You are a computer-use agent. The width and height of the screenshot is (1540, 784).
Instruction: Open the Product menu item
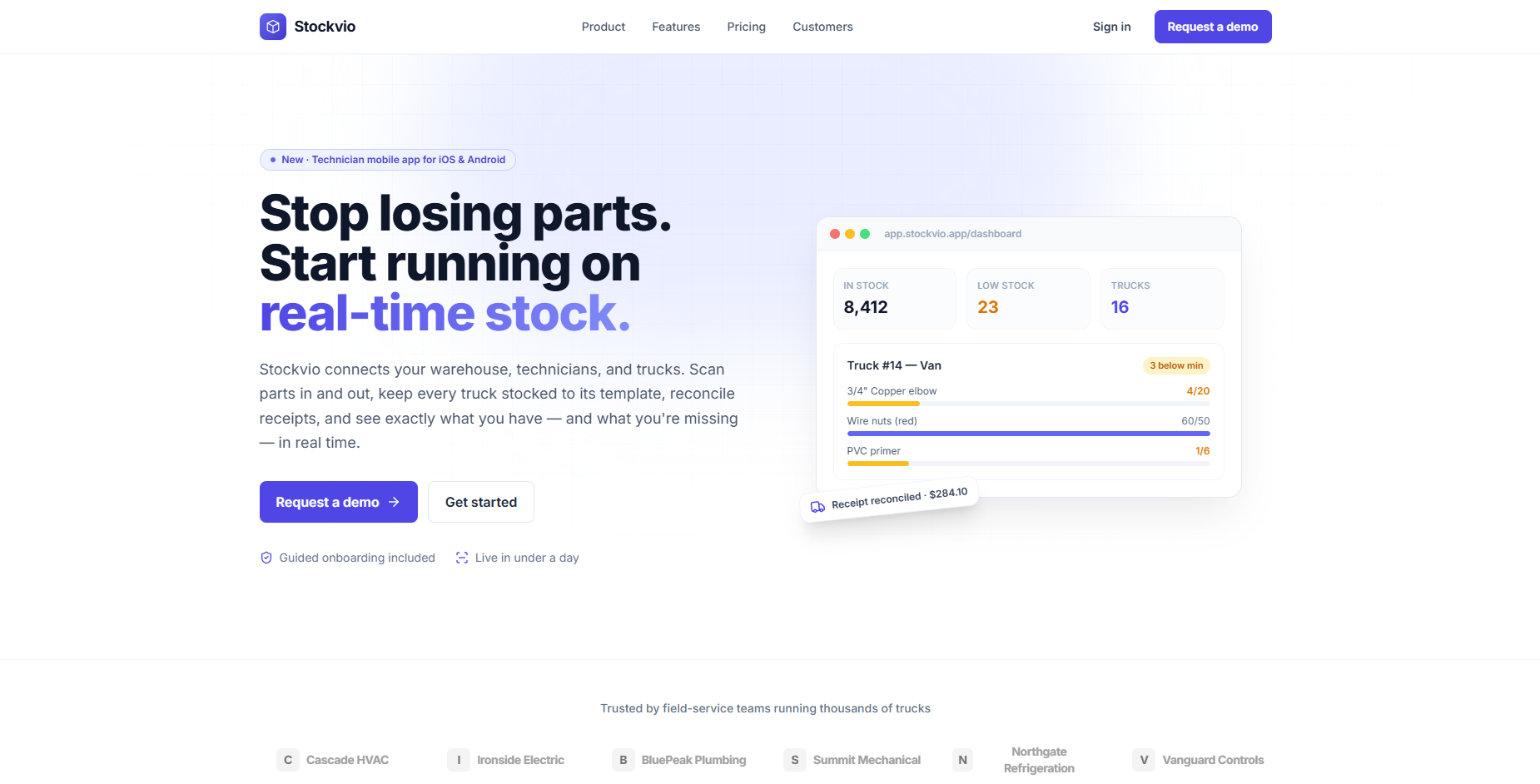[x=604, y=27]
